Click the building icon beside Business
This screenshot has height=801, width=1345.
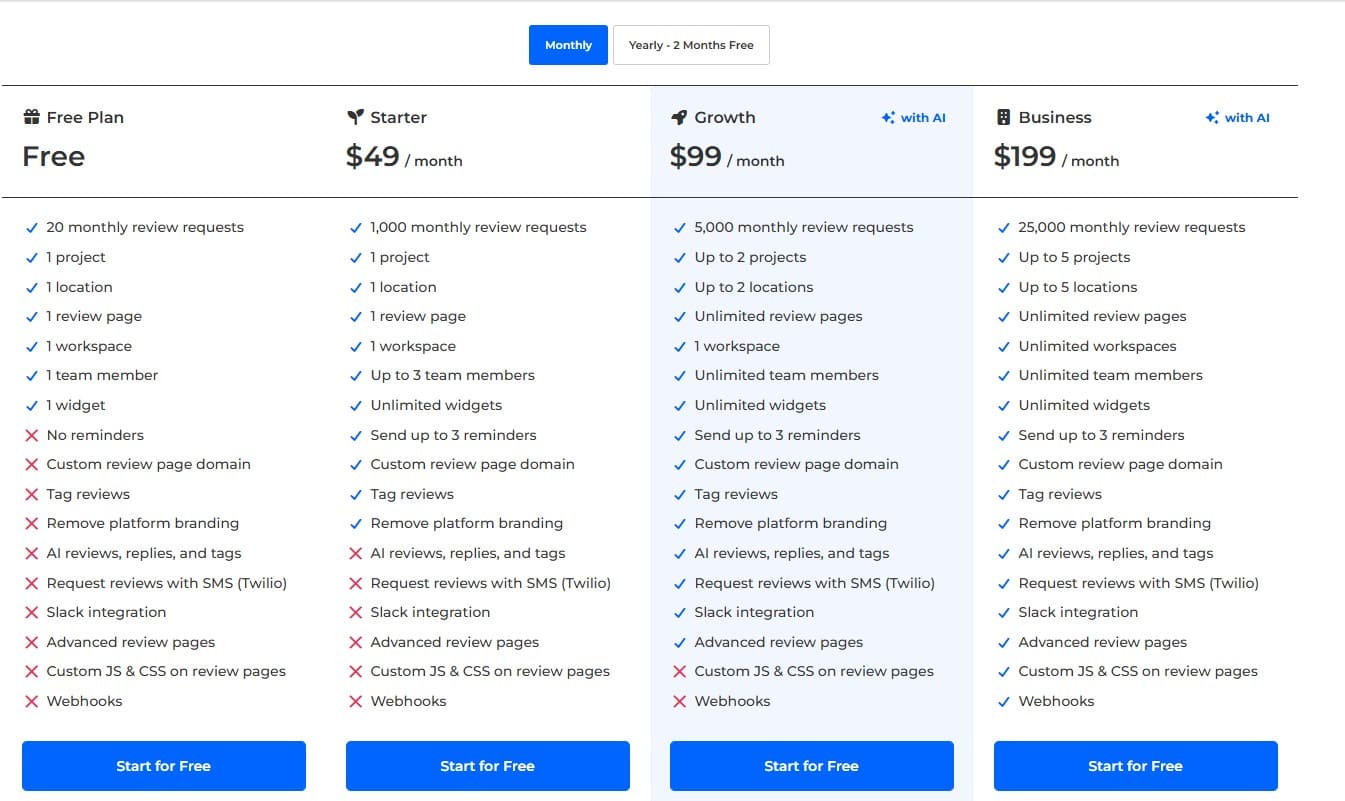pyautogui.click(x=1004, y=117)
